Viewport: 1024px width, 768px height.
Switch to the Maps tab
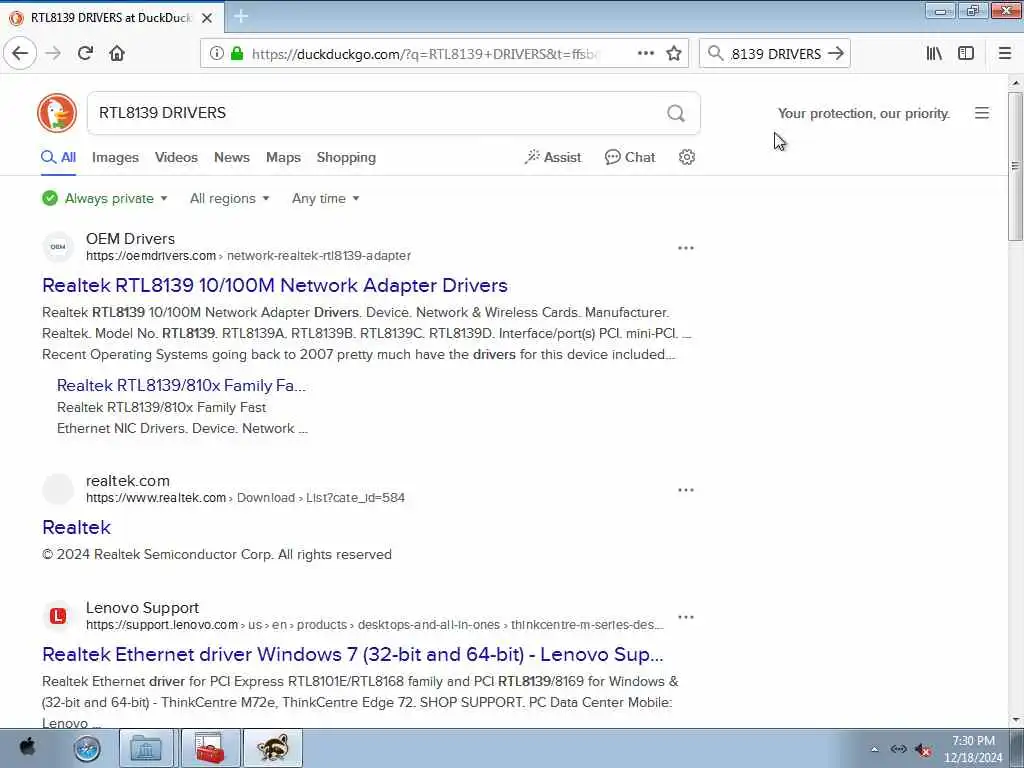coord(283,157)
